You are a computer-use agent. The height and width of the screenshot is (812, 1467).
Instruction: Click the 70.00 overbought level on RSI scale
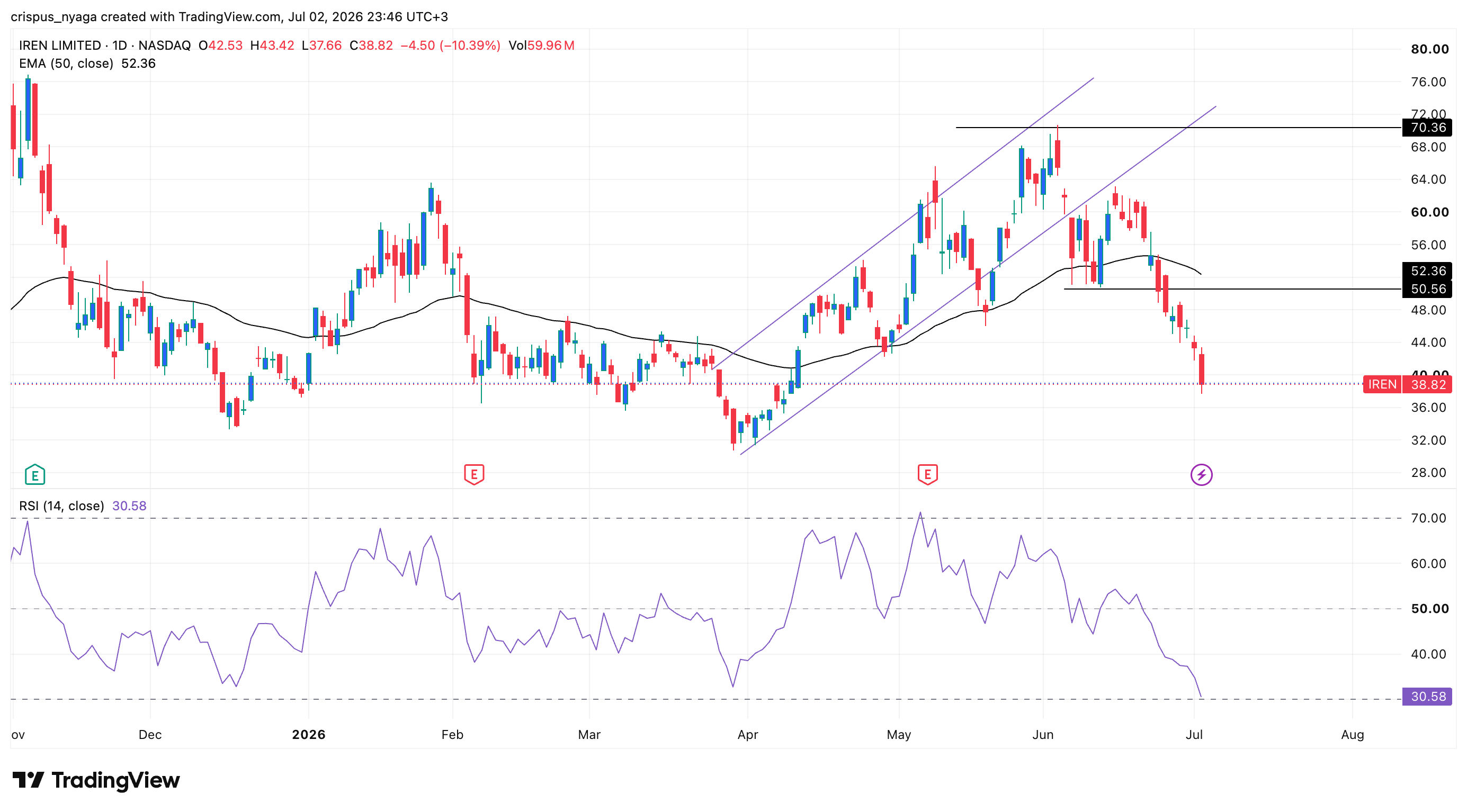(x=1428, y=518)
